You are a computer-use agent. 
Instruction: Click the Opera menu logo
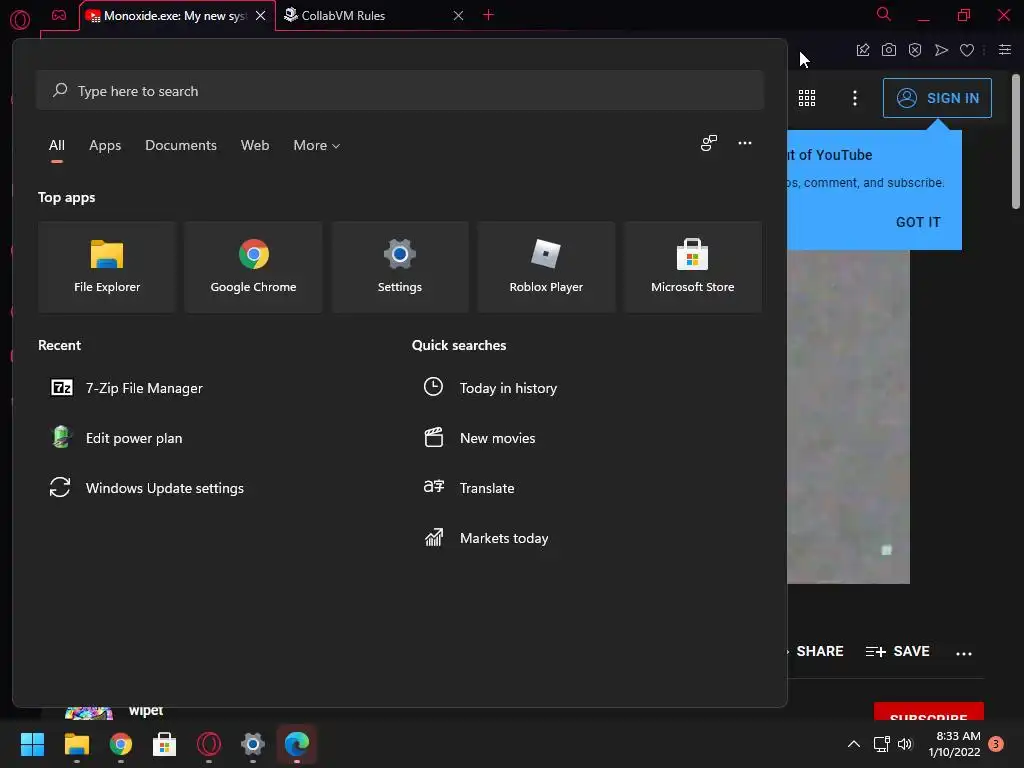pos(20,20)
